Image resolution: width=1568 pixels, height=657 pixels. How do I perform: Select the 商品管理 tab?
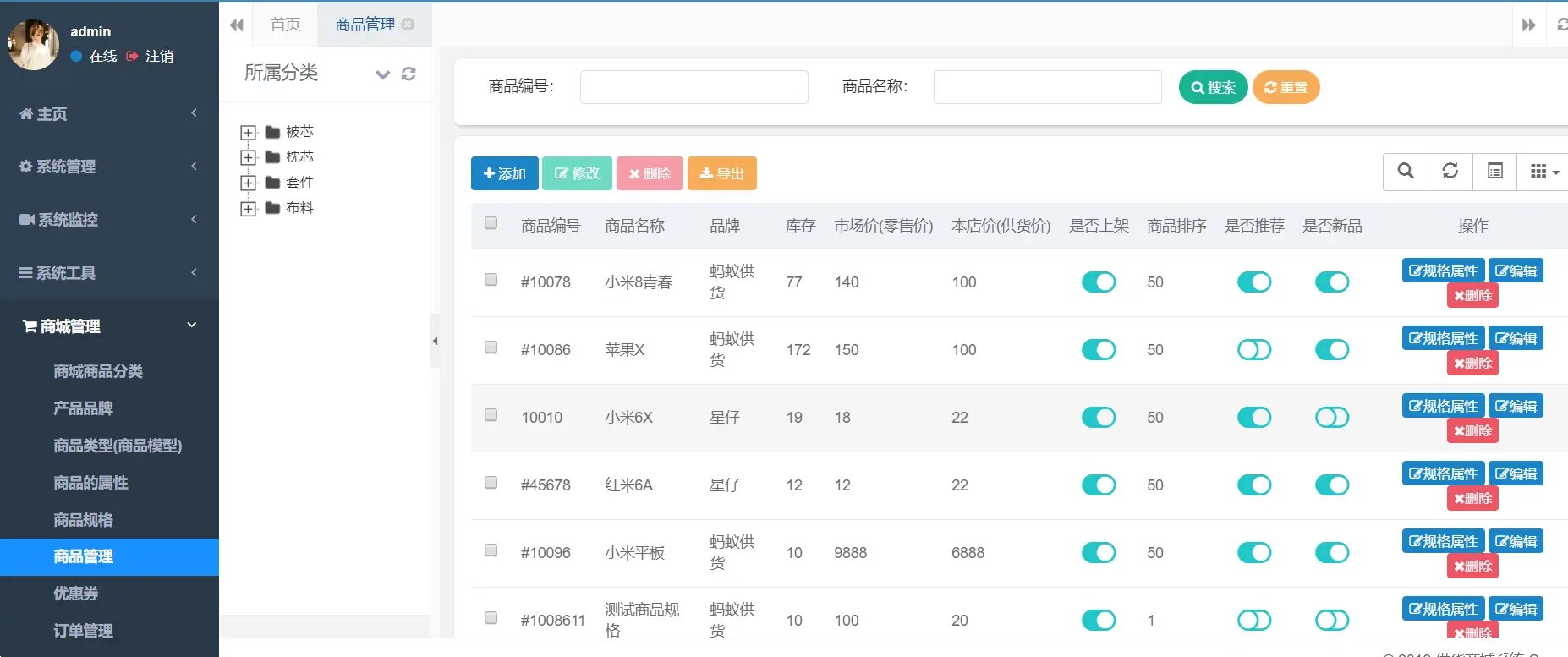[x=365, y=25]
